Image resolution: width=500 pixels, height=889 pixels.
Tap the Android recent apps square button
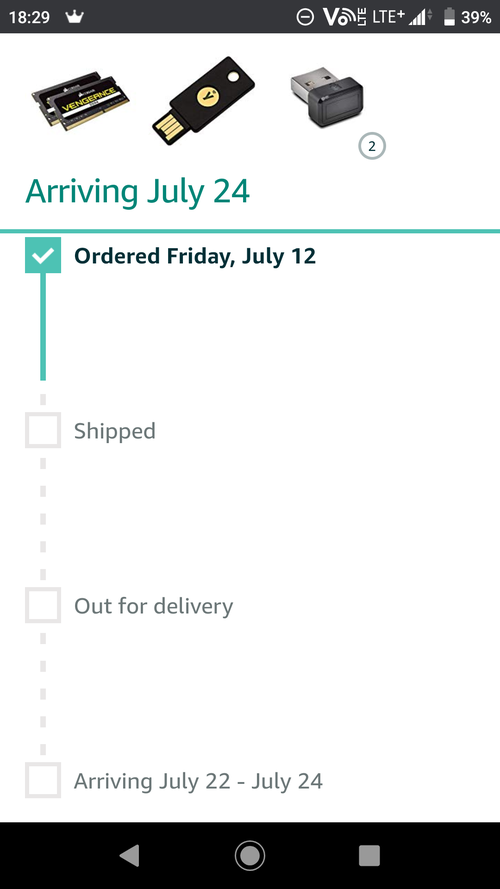click(369, 855)
